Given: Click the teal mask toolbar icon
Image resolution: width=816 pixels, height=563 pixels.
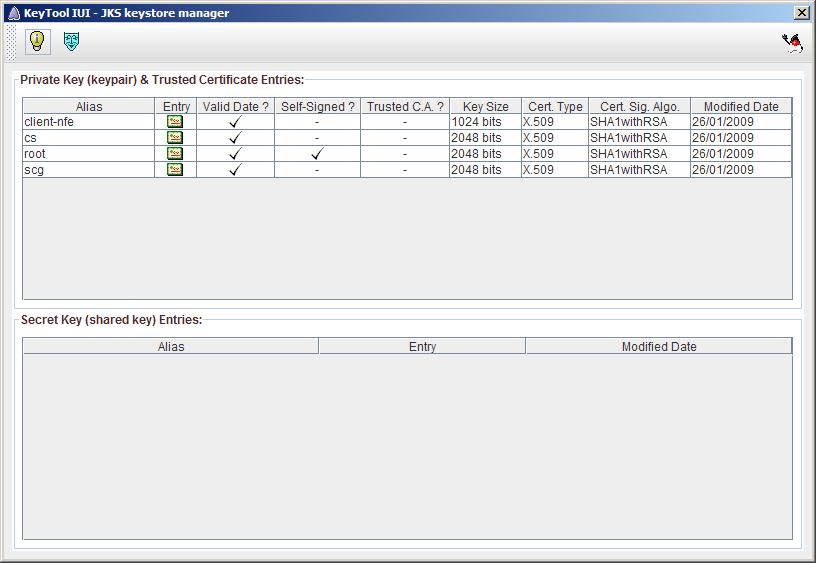Looking at the screenshot, I should (71, 41).
